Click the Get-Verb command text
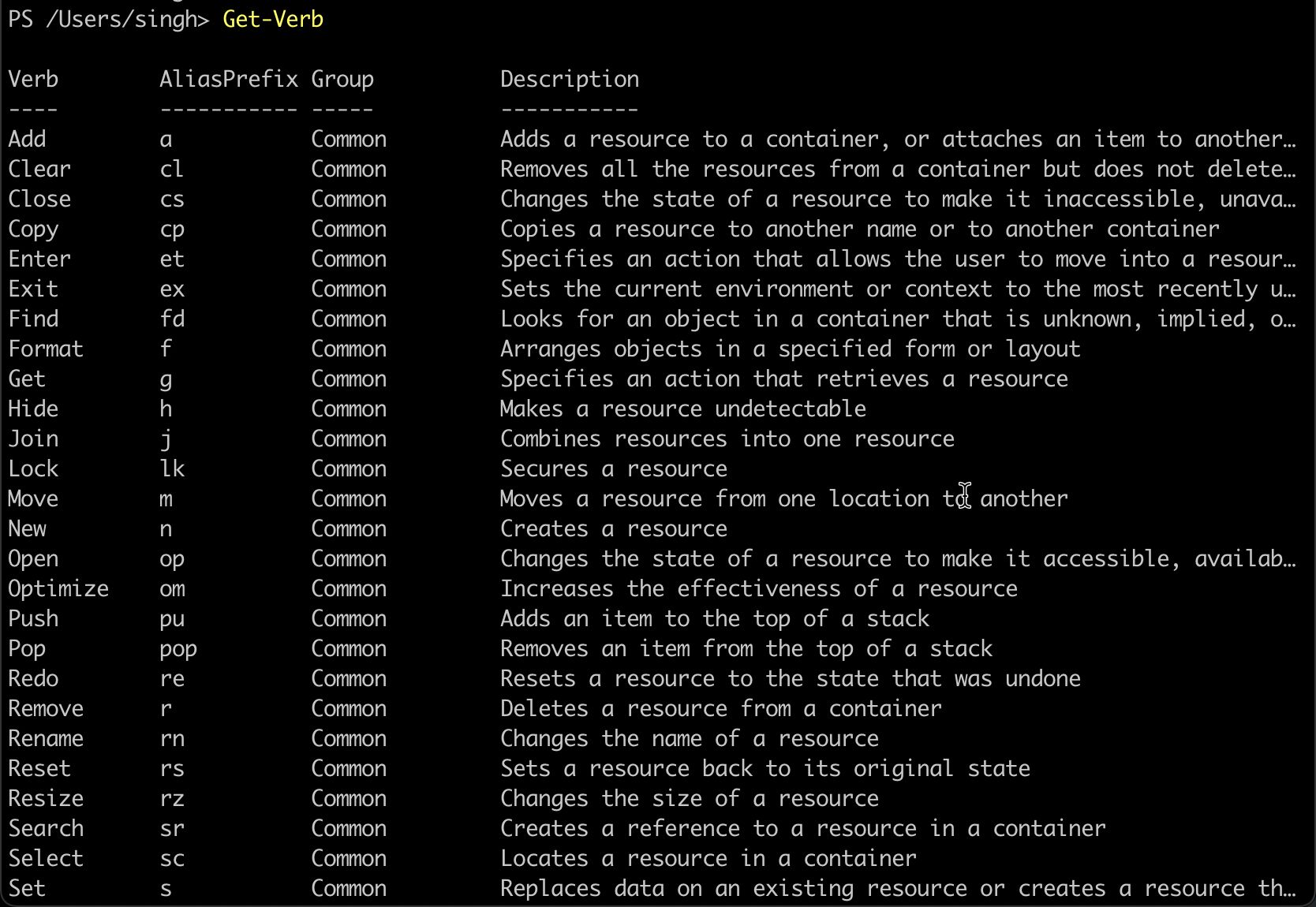This screenshot has width=1316, height=907. pos(273,19)
